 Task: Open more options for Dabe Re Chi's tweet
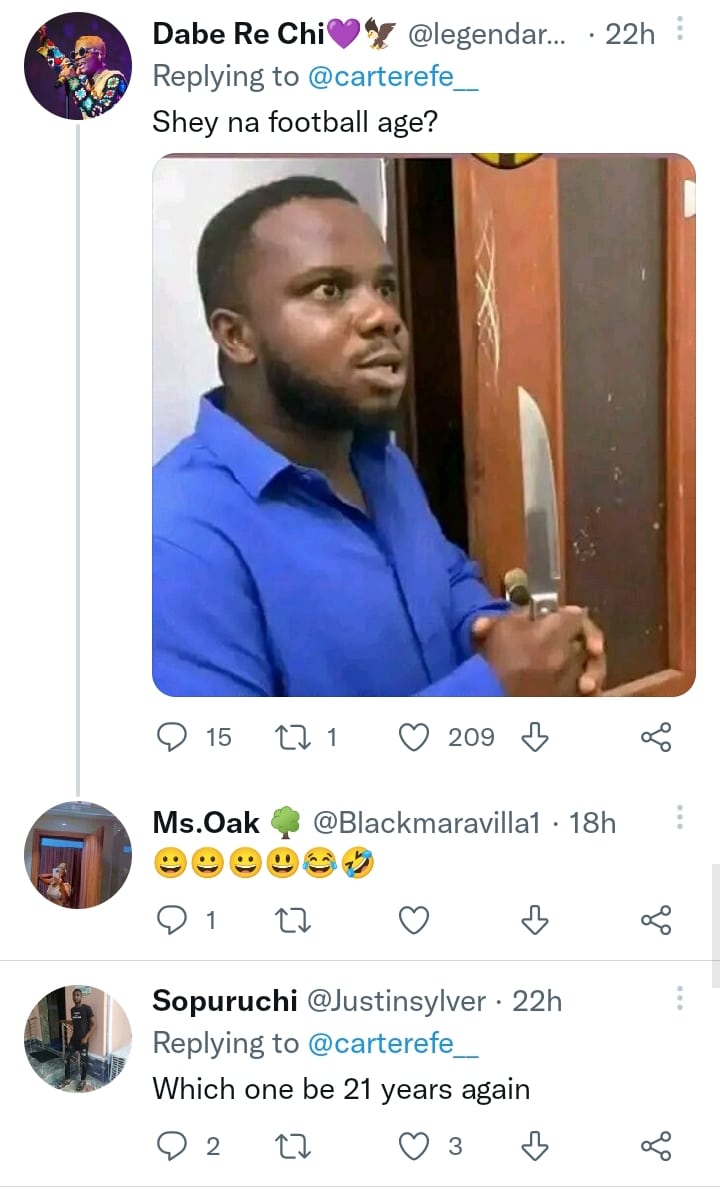(x=680, y=31)
